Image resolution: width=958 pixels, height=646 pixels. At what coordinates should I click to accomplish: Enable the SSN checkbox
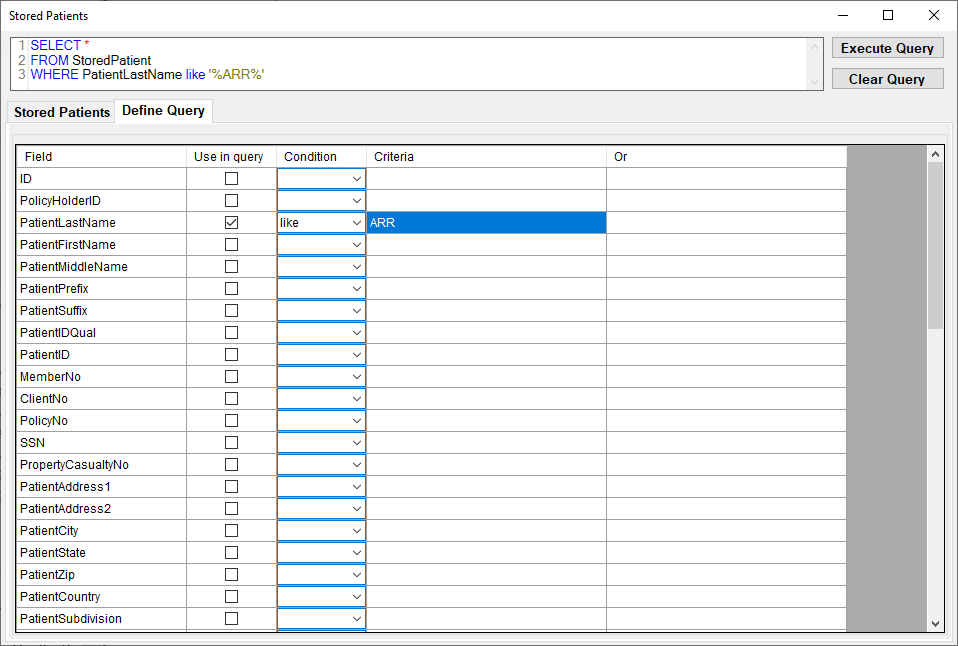click(232, 442)
